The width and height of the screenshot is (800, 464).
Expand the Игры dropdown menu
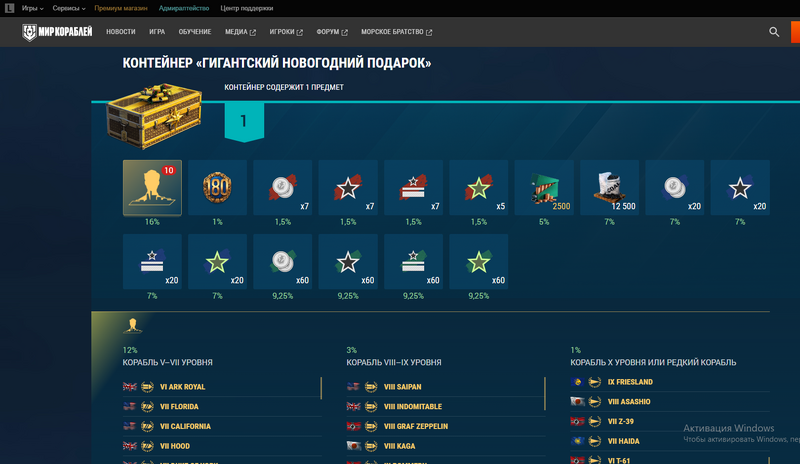[x=32, y=8]
